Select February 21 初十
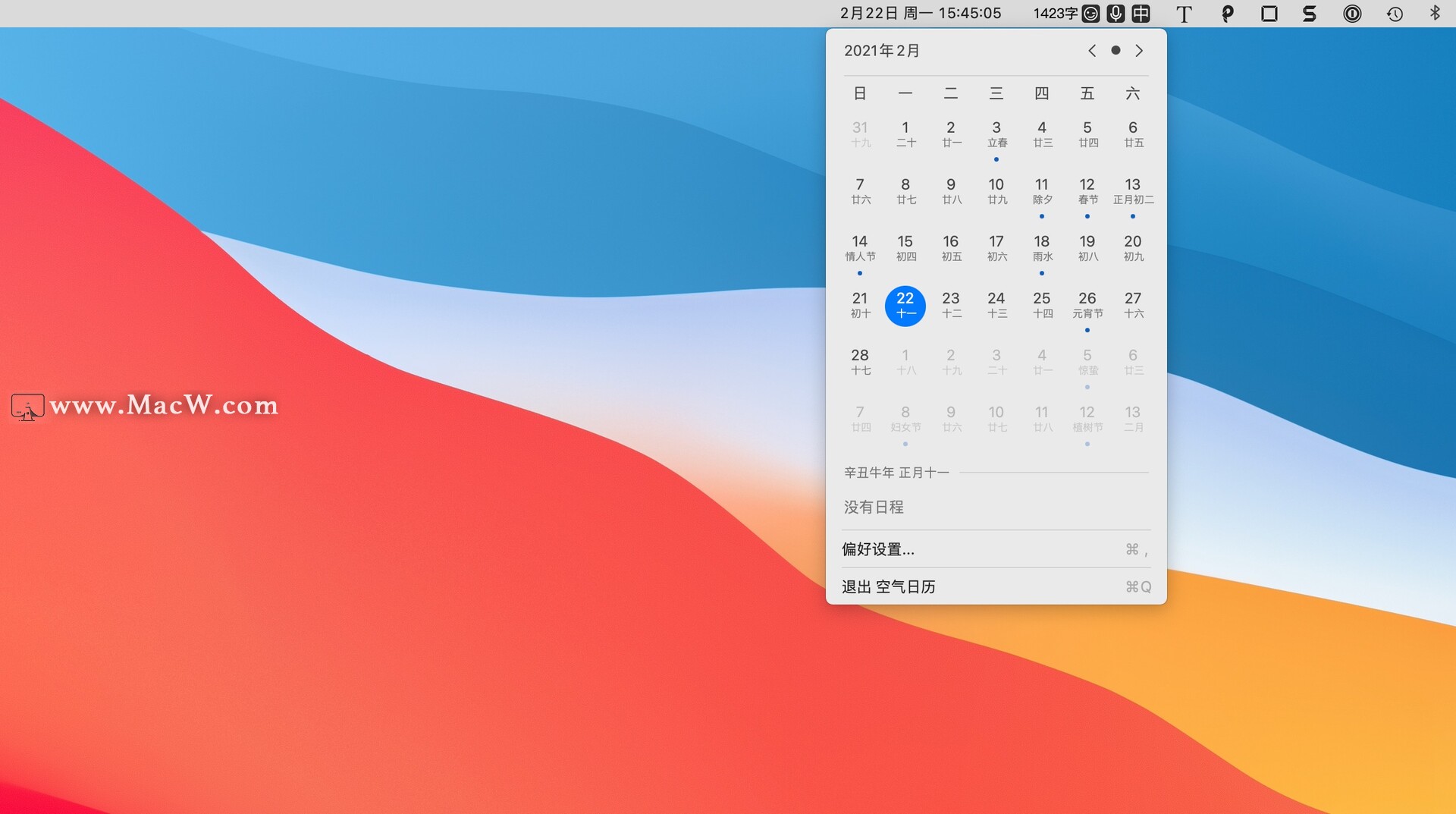Image resolution: width=1456 pixels, height=814 pixels. (x=860, y=306)
